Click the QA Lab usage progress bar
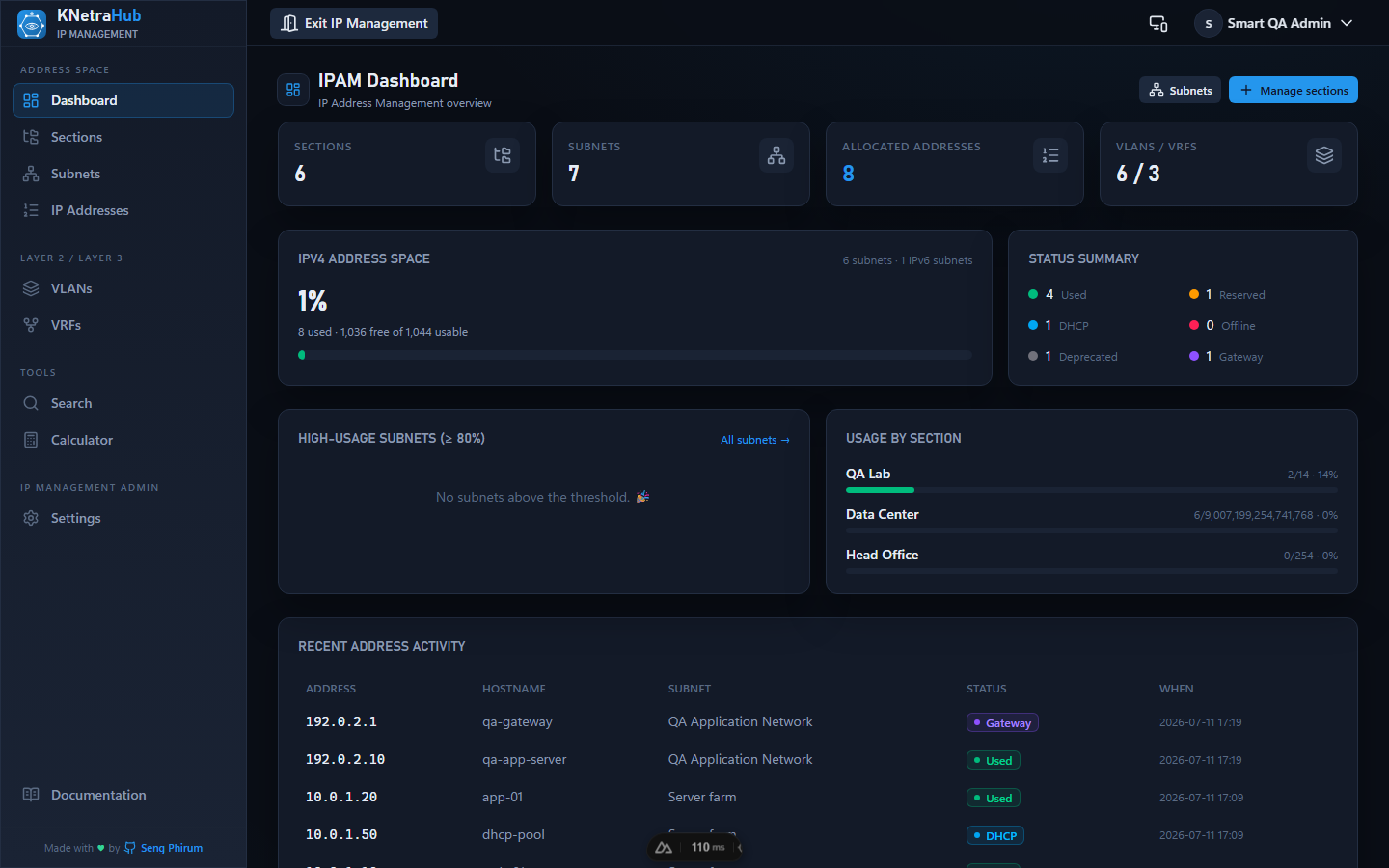Viewport: 1389px width, 868px height. 1092,490
